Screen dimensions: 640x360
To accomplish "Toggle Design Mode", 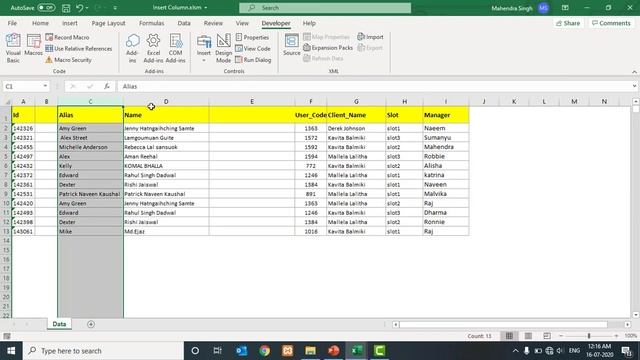I will (223, 48).
